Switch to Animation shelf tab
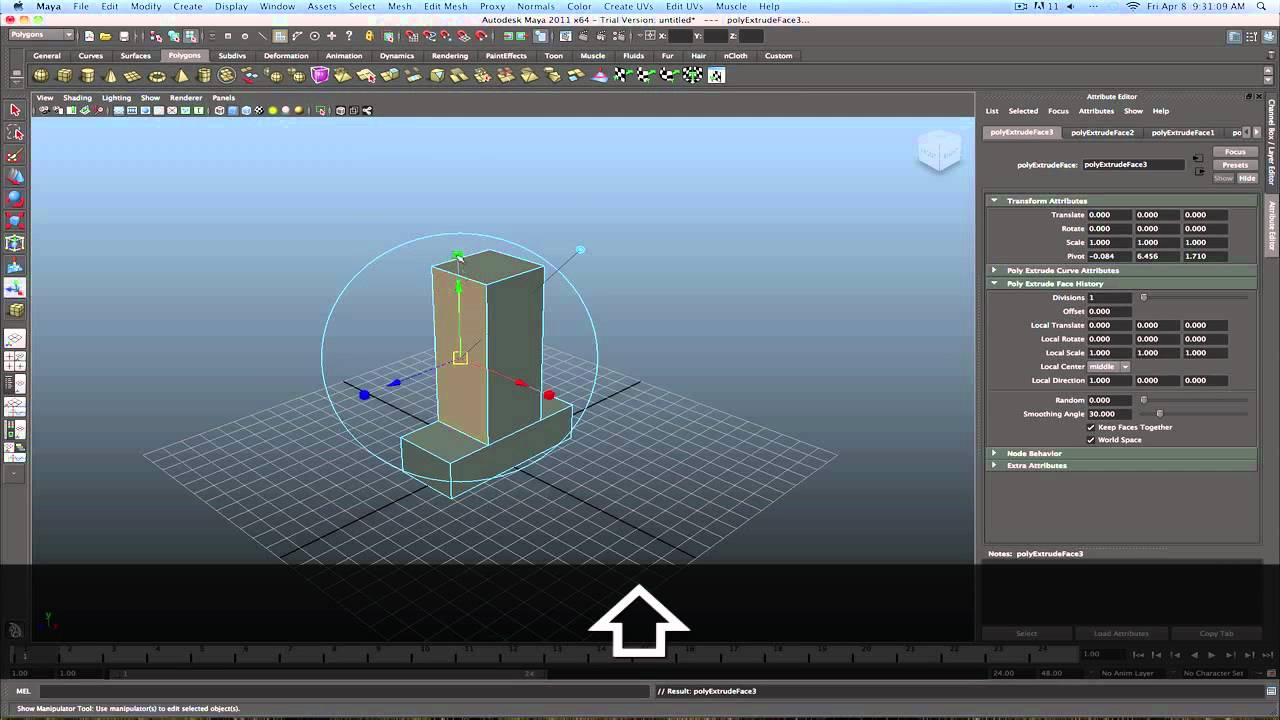 [x=344, y=56]
